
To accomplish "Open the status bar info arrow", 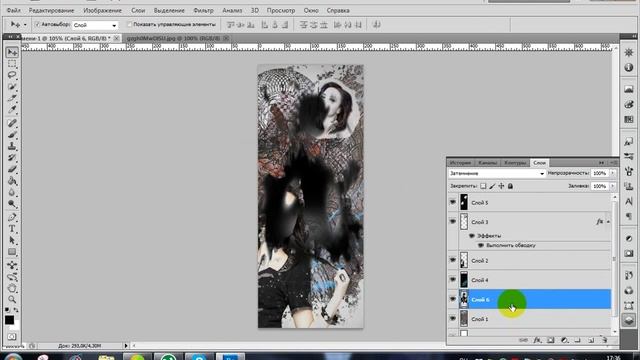I will click(126, 346).
